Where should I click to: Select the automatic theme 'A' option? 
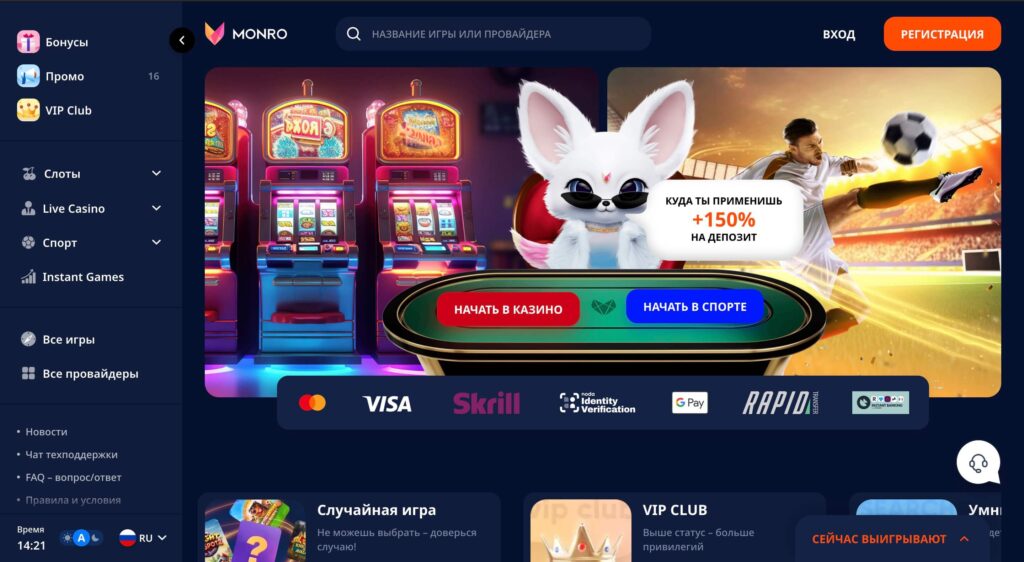tap(81, 538)
